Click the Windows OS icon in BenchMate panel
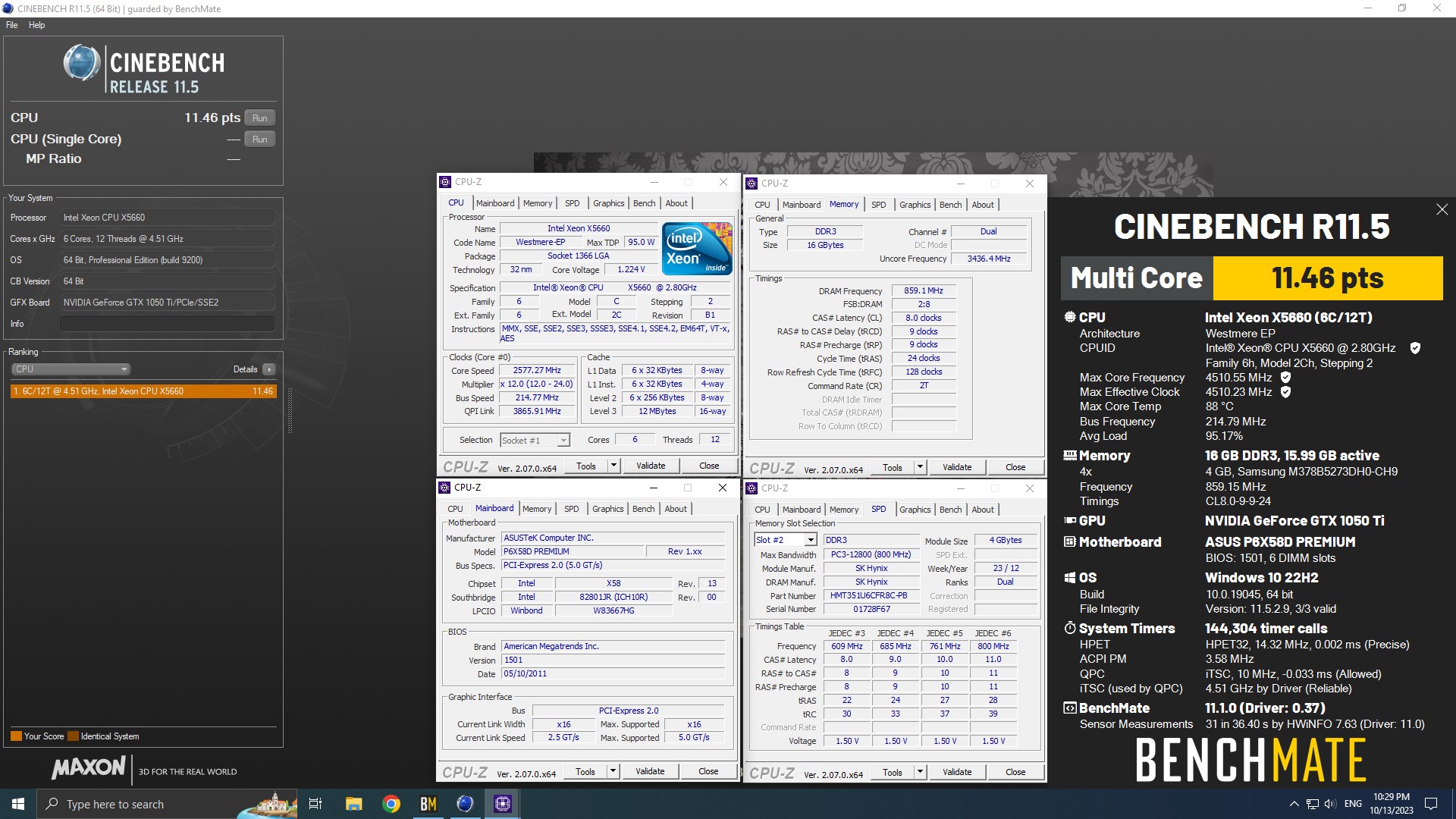 1070,578
